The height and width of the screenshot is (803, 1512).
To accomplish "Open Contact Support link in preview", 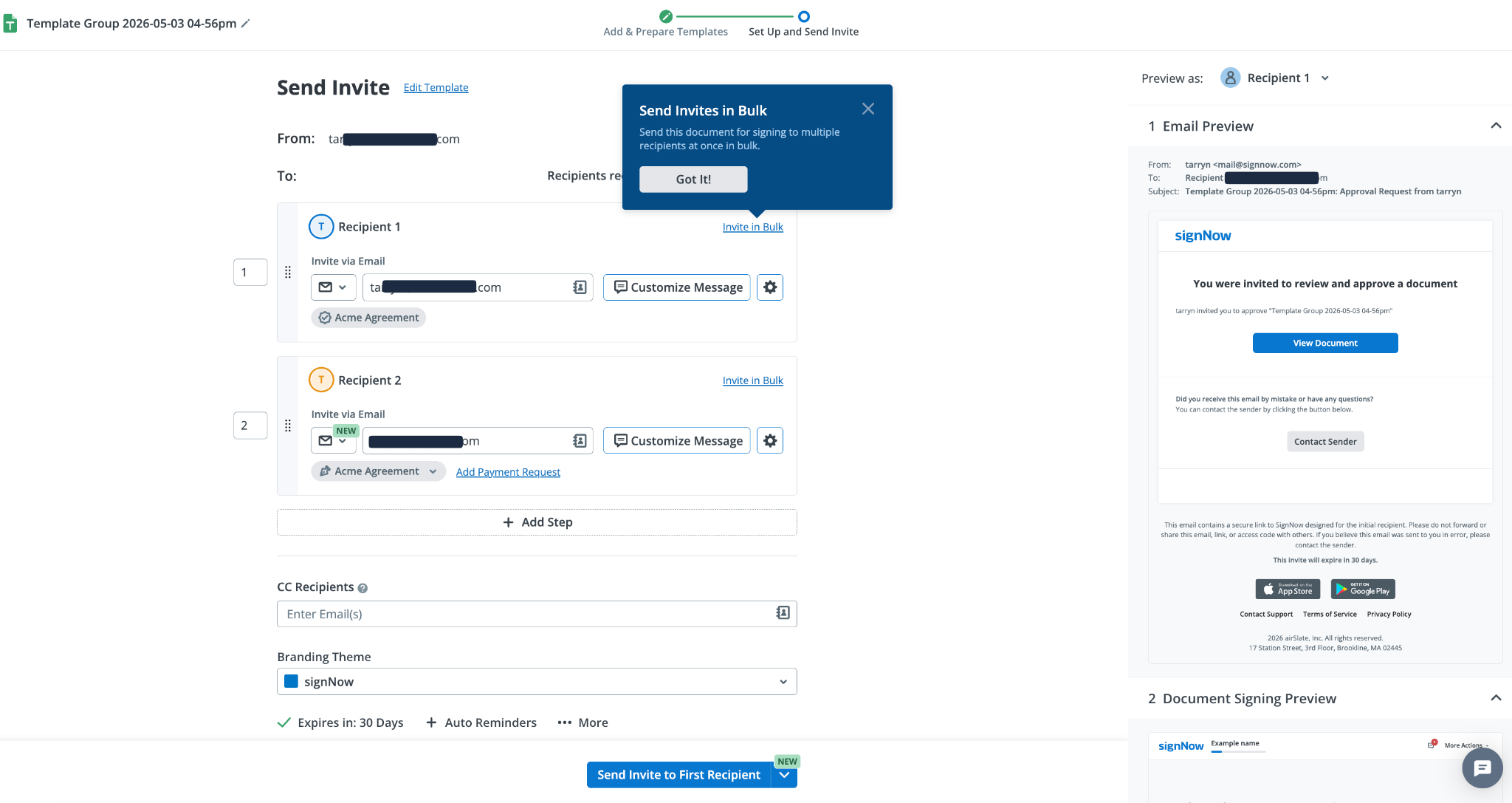I will click(1266, 614).
